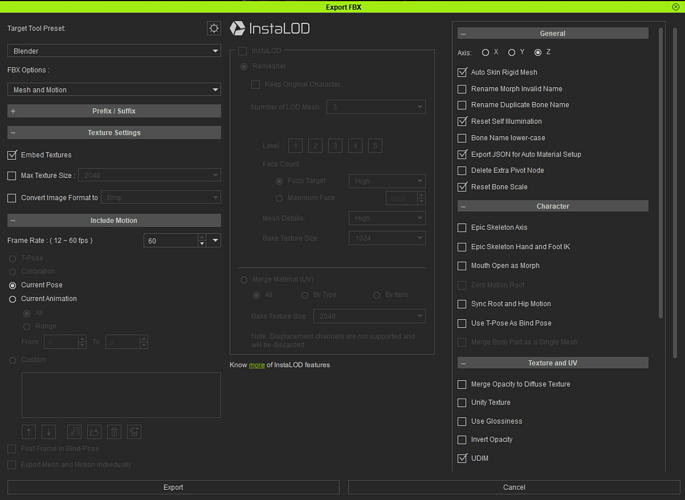Enable the Max Texture Size checkbox
The image size is (685, 500).
(12, 176)
